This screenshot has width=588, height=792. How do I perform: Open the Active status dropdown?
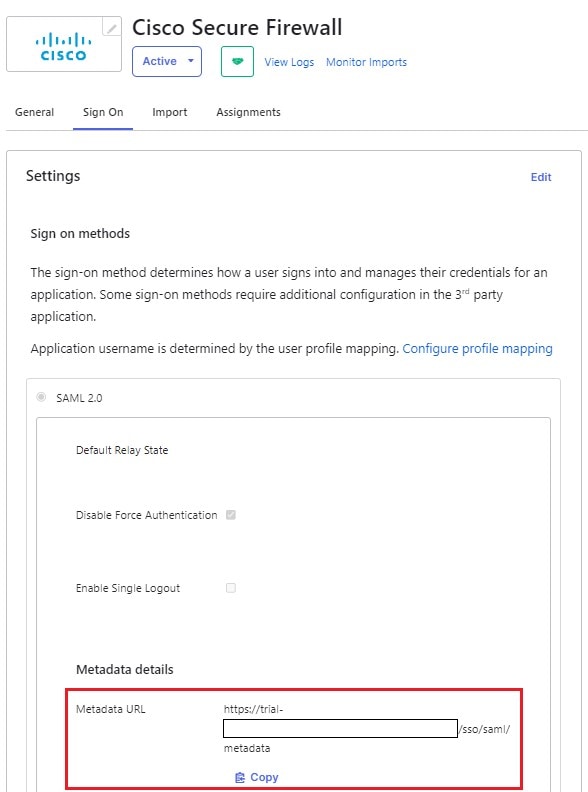[x=167, y=62]
